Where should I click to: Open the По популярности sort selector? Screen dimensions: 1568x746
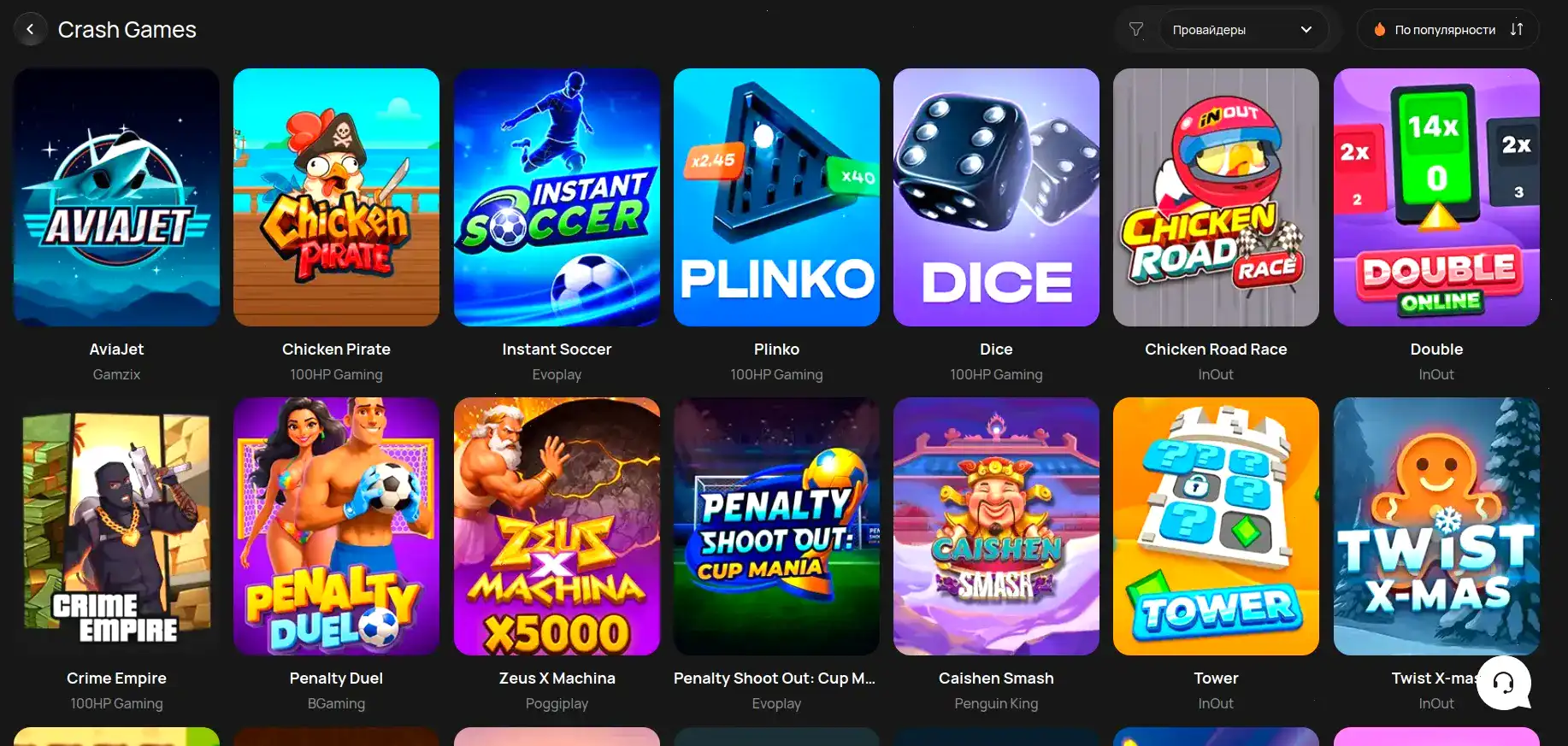click(1447, 30)
